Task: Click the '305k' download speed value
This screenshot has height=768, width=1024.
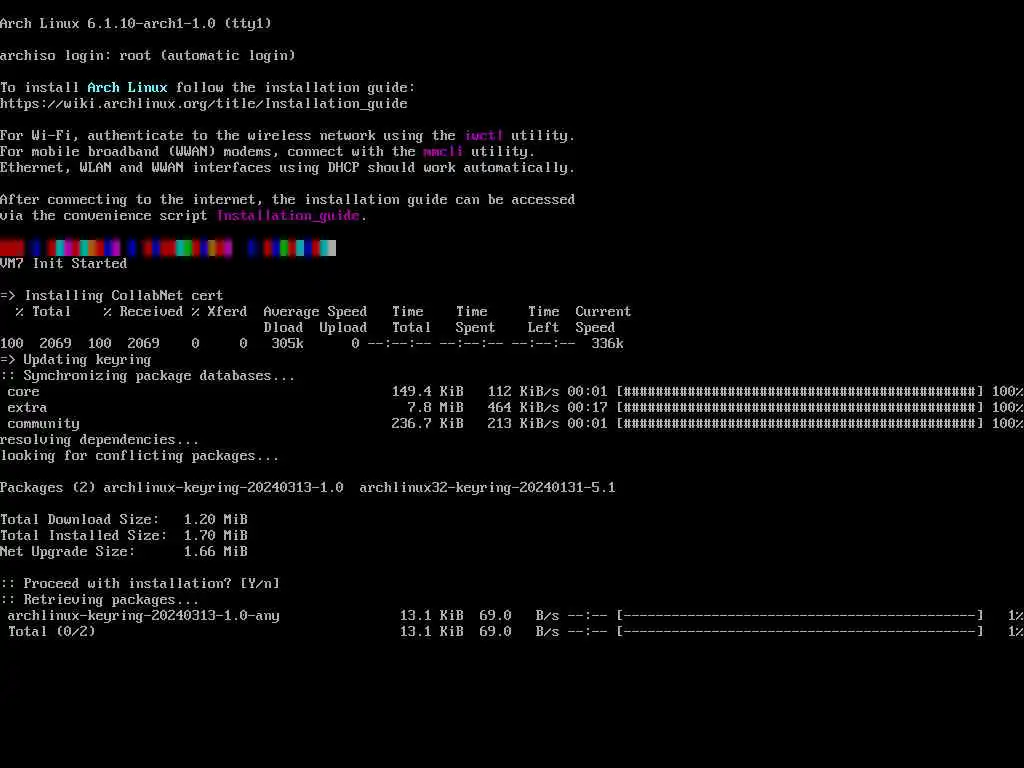Action: pos(287,344)
